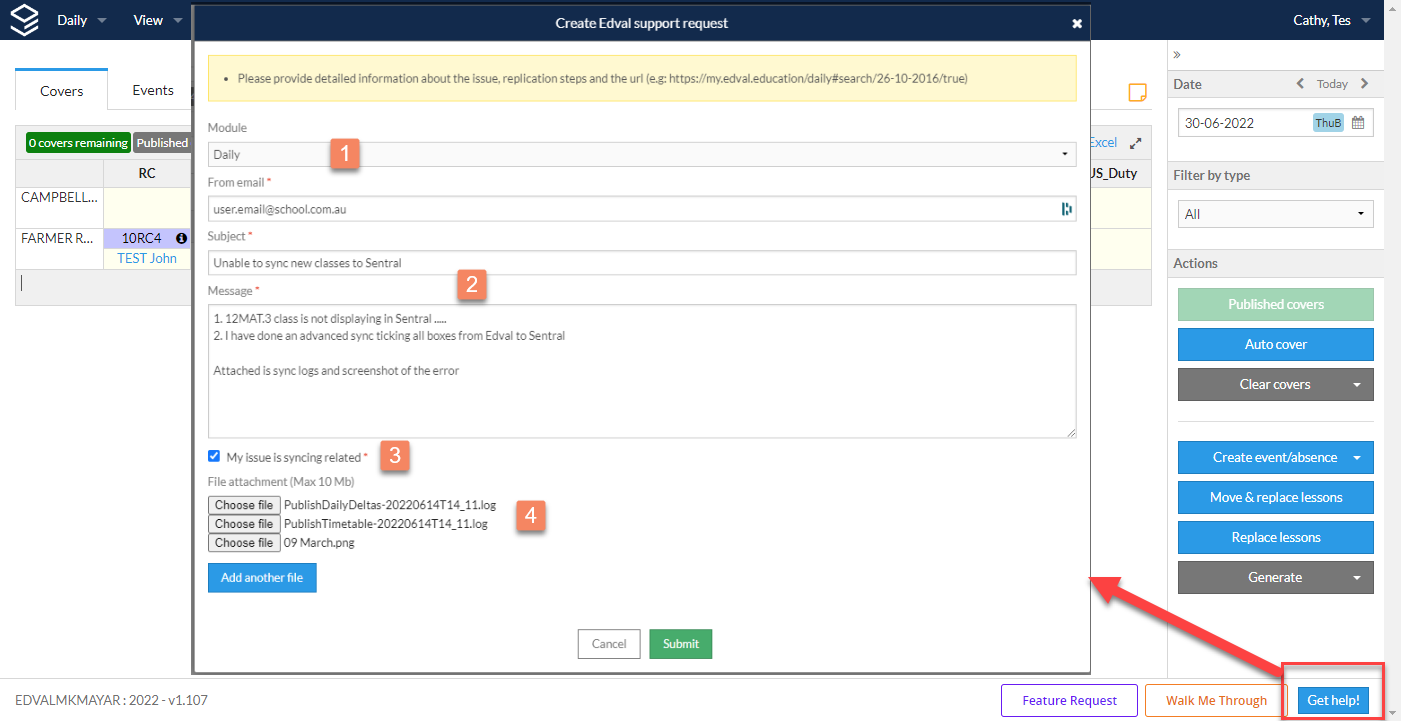Expand the covers table to fullscreen

(1135, 143)
